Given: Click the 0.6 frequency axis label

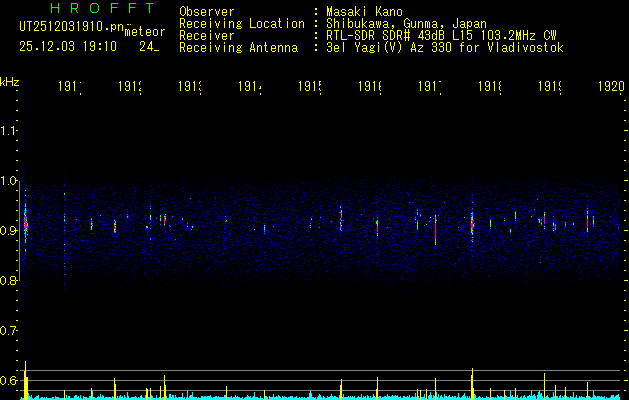Looking at the screenshot, I should [8, 380].
